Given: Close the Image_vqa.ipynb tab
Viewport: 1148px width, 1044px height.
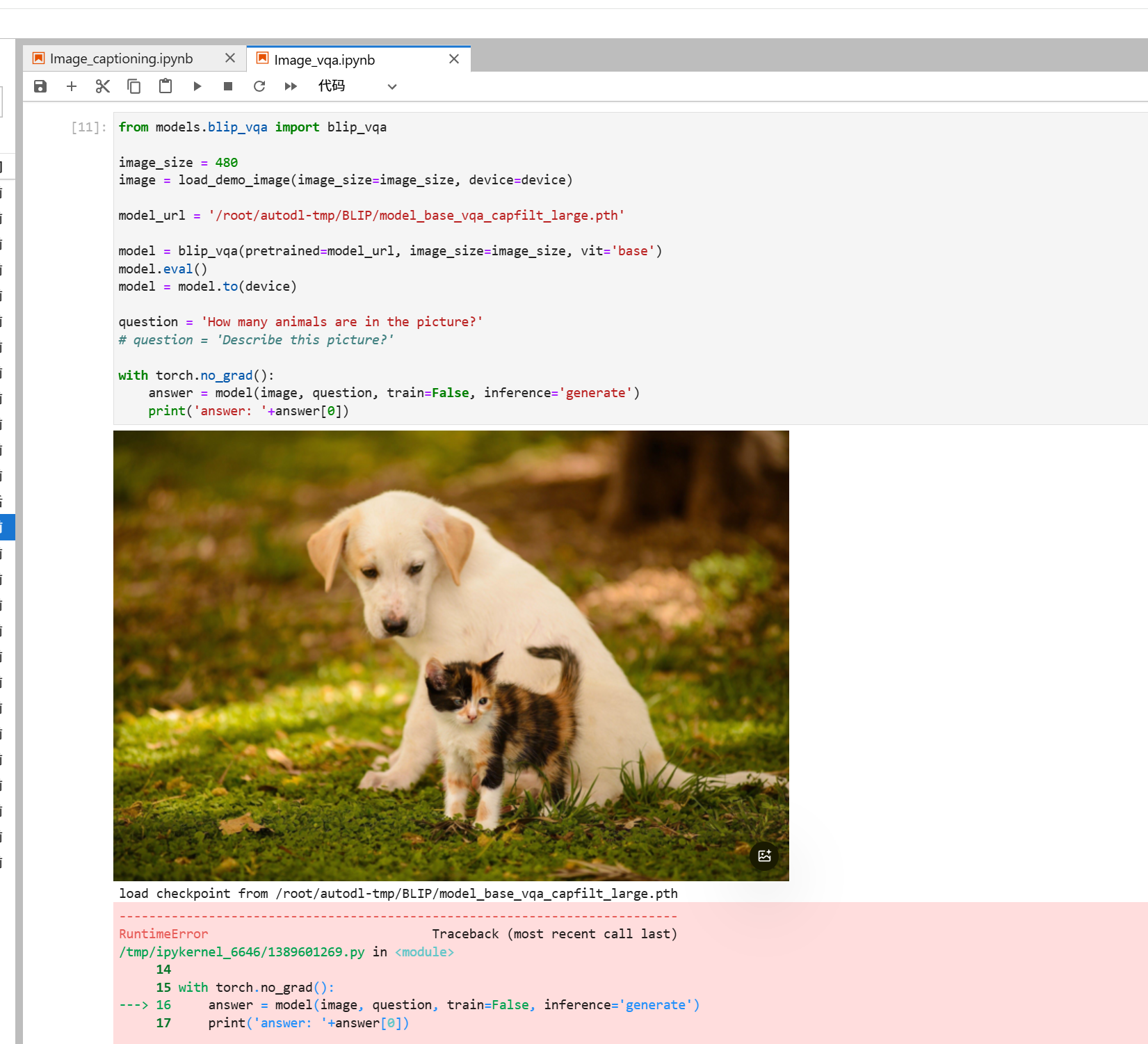Looking at the screenshot, I should [x=454, y=59].
